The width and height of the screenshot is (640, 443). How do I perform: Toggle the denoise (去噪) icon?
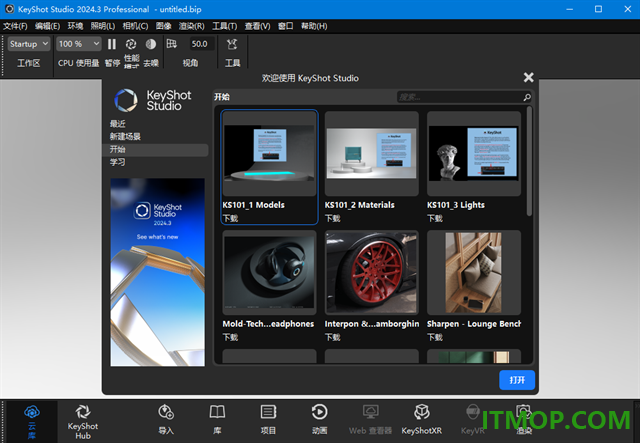tap(151, 44)
